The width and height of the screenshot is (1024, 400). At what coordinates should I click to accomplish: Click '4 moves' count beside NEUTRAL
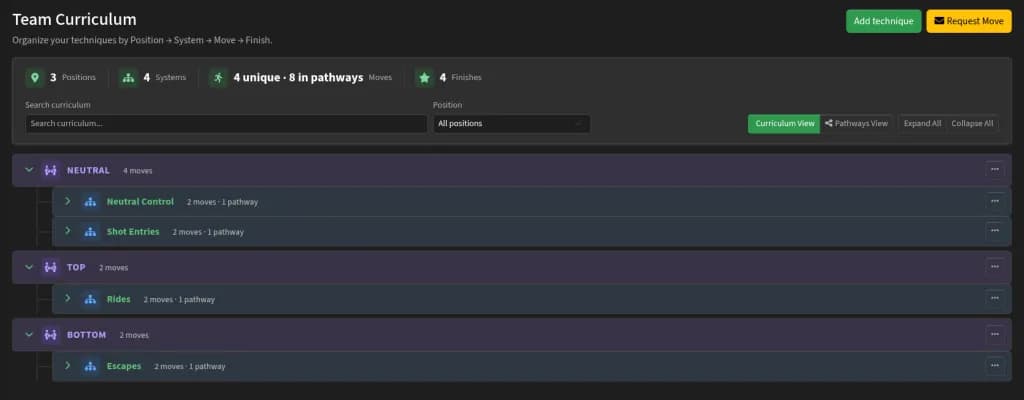pyautogui.click(x=138, y=171)
